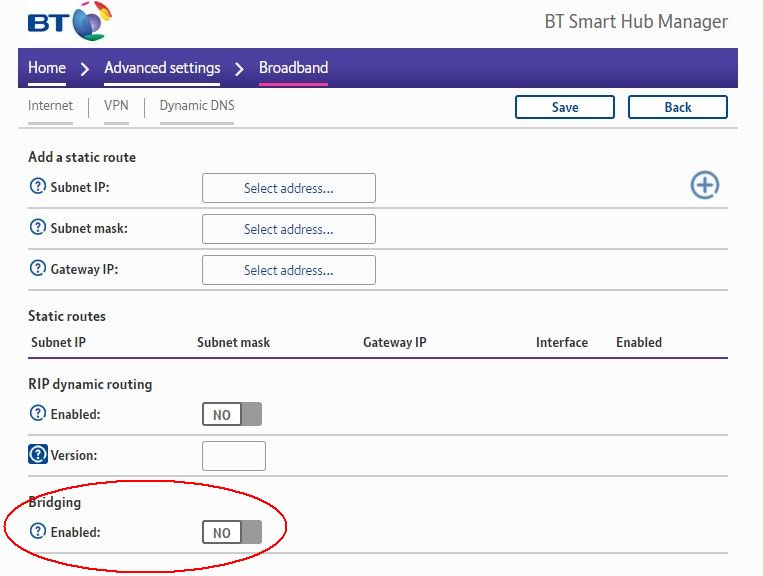The height and width of the screenshot is (576, 763).
Task: Click the plus icon to add static route
Action: point(705,185)
